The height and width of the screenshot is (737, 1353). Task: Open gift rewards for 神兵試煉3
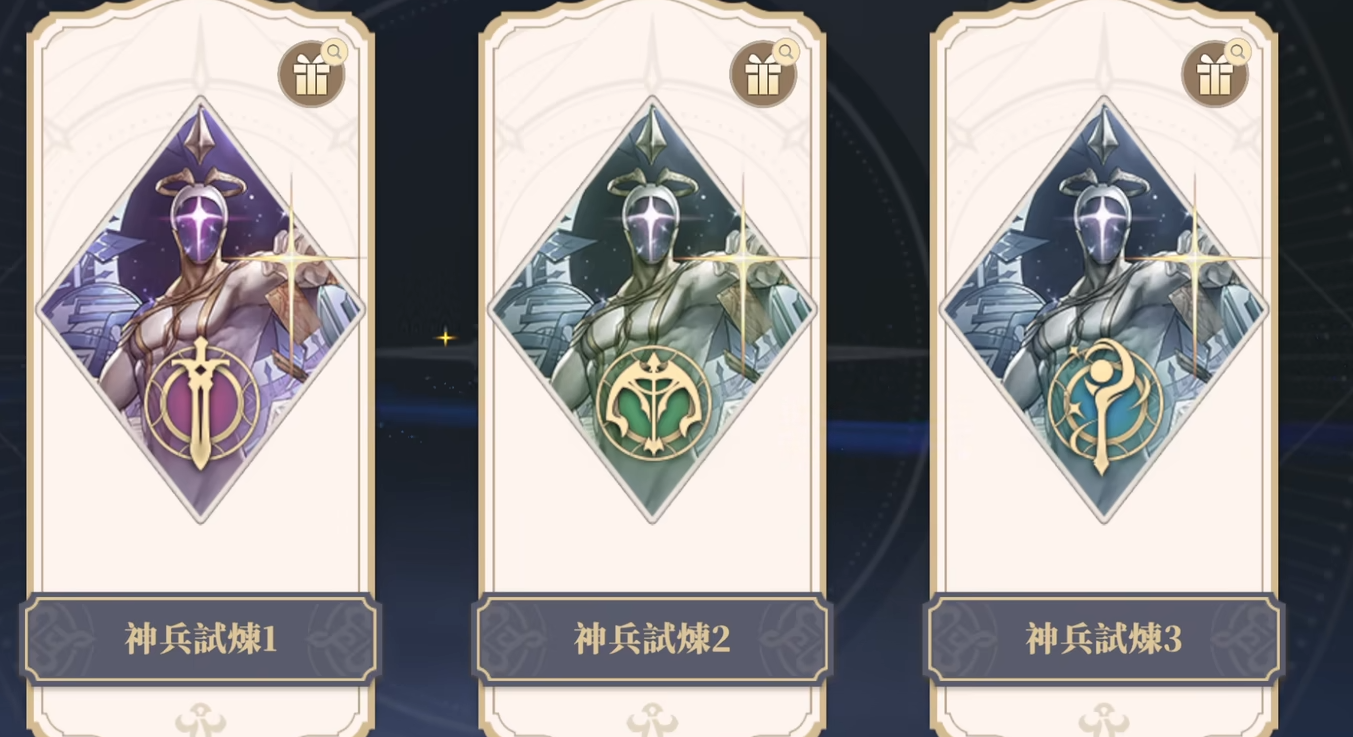tap(1214, 75)
